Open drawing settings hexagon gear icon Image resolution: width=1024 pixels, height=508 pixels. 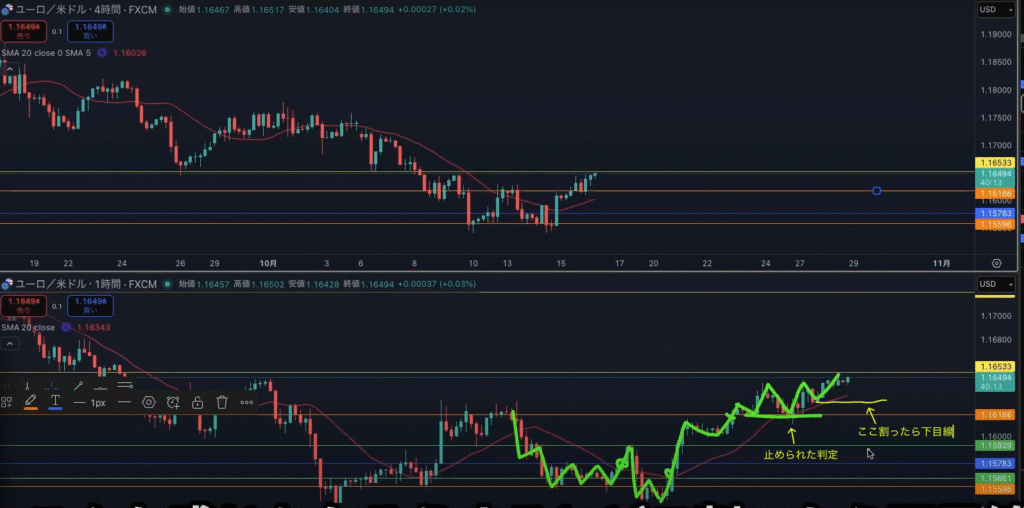pyautogui.click(x=149, y=402)
